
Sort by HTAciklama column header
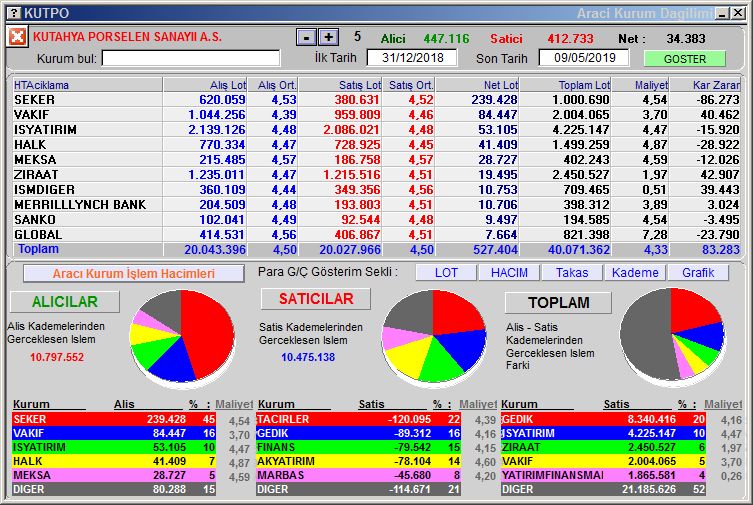tap(88, 85)
